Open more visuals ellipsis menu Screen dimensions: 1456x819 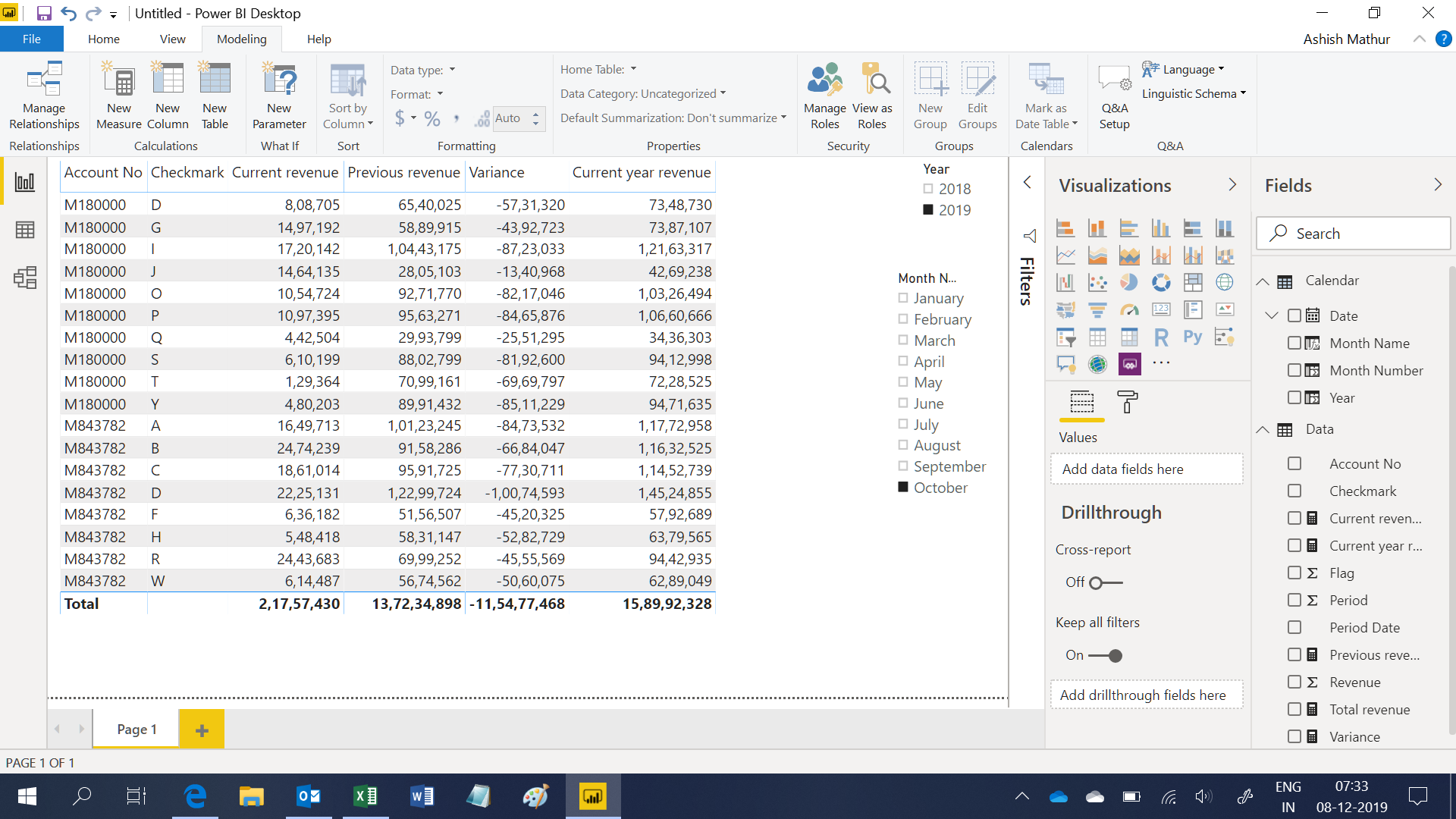tap(1161, 363)
